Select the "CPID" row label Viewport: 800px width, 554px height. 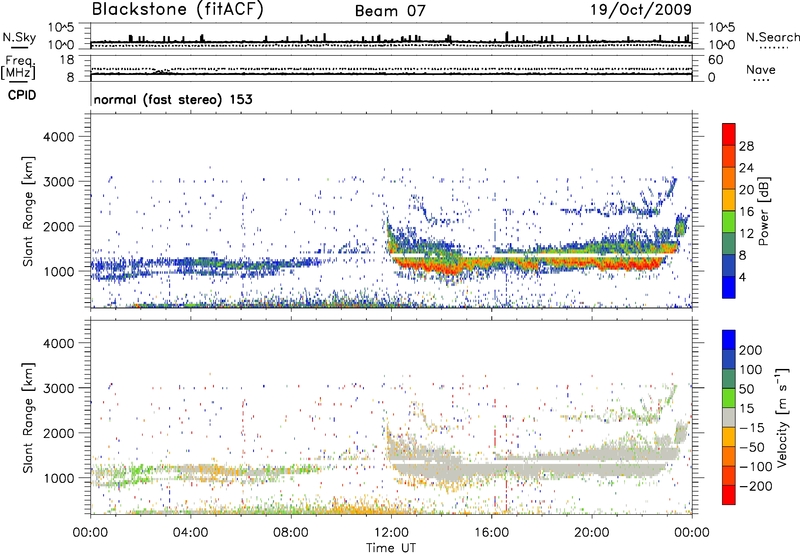pyautogui.click(x=22, y=95)
